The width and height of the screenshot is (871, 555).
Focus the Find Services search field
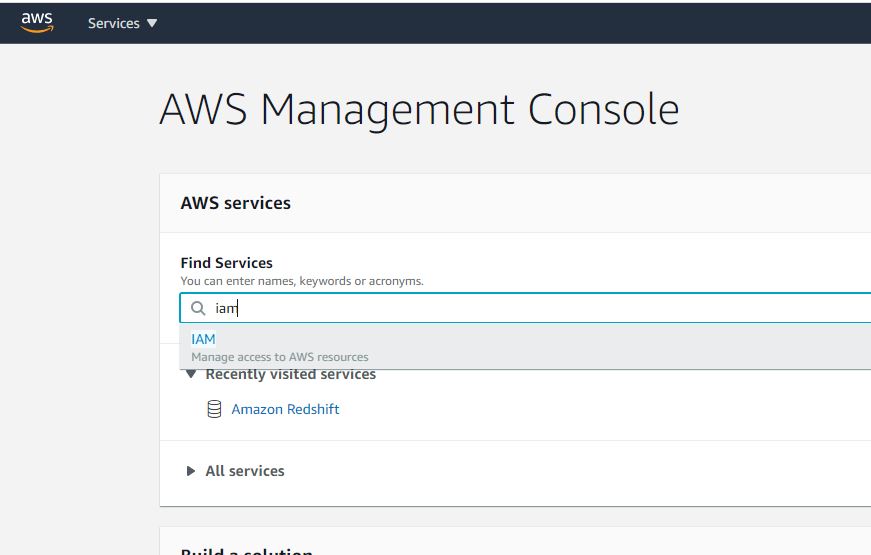coord(525,308)
